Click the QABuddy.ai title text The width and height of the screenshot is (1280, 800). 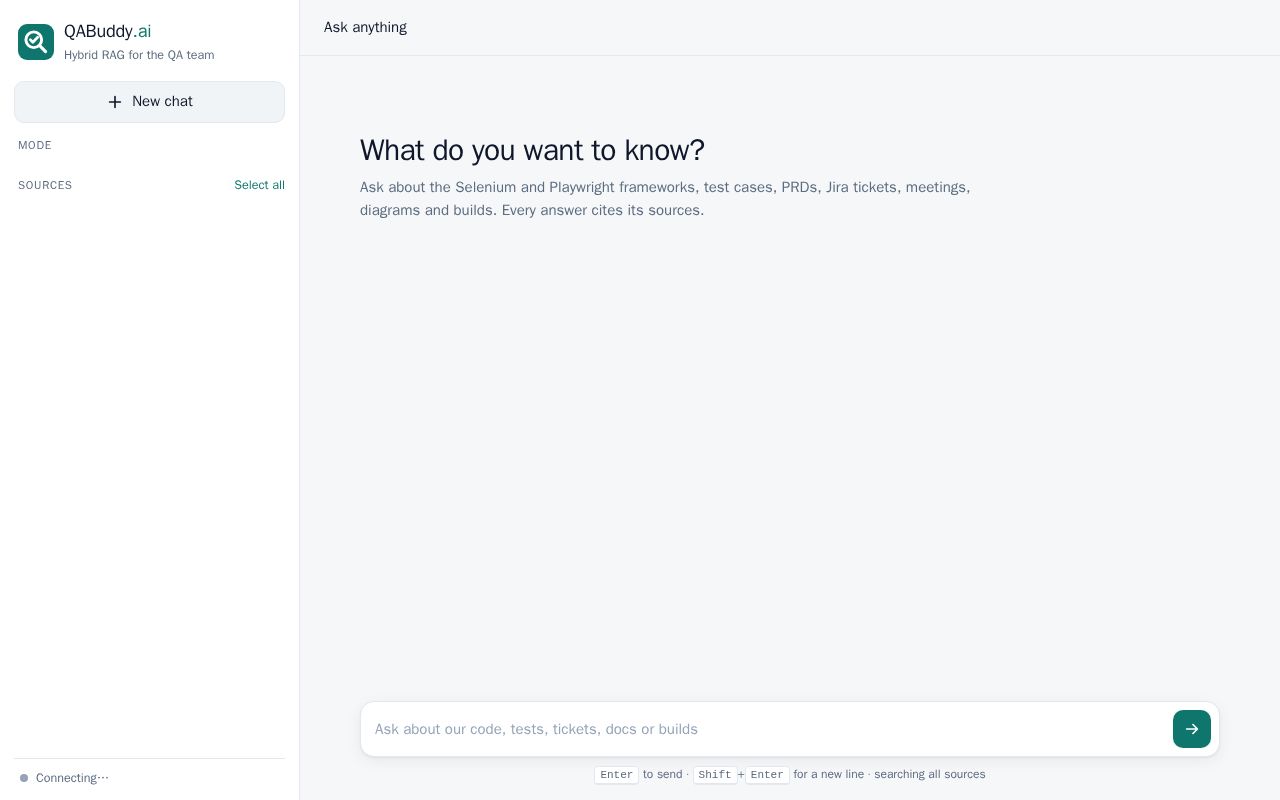click(x=108, y=31)
